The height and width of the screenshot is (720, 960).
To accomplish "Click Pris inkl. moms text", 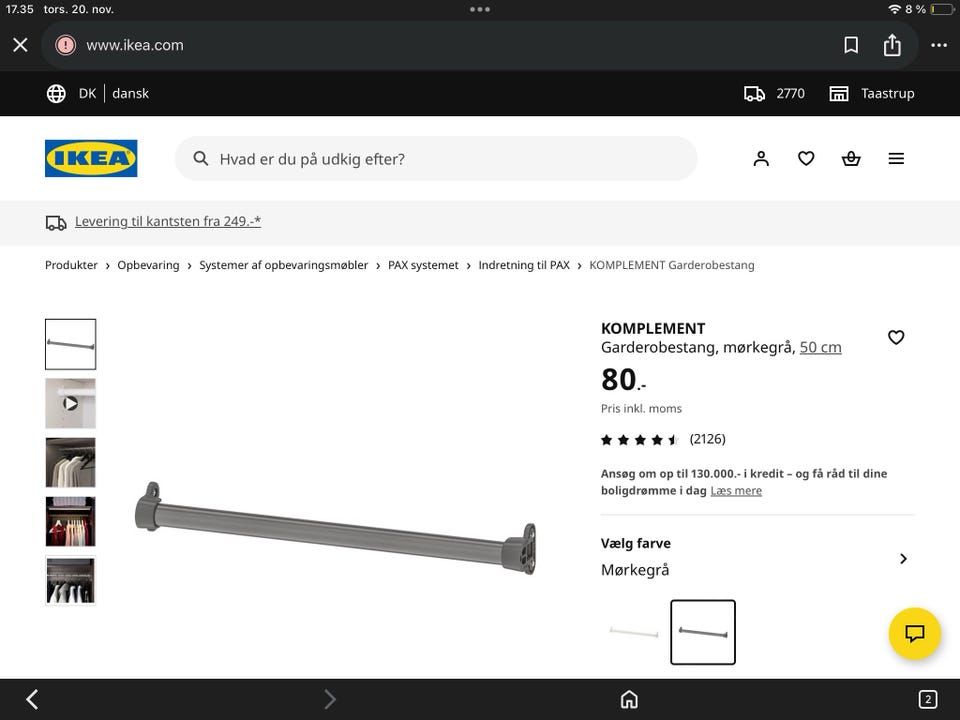I will click(x=641, y=408).
